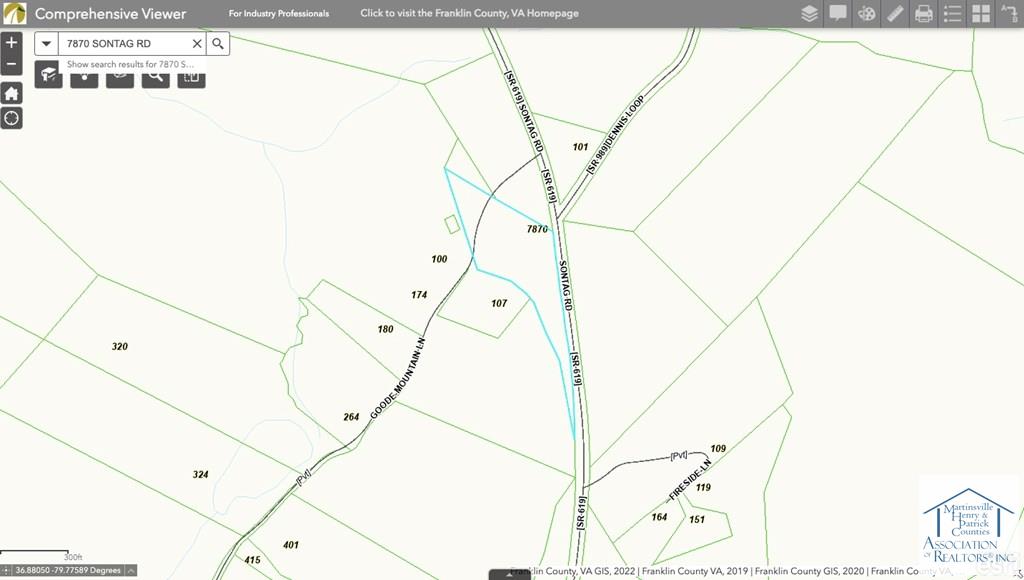Expand the coordinates widget arrow at bottom left
This screenshot has width=1024, height=580.
point(131,570)
